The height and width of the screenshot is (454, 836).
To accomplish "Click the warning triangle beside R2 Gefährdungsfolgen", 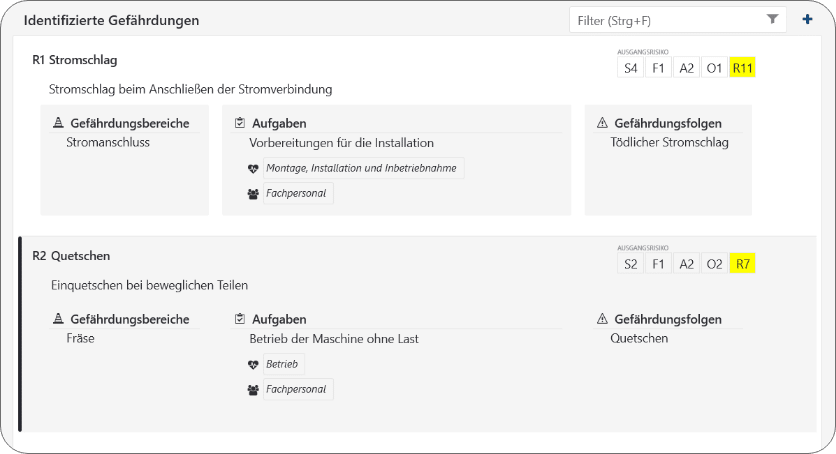I will (602, 319).
